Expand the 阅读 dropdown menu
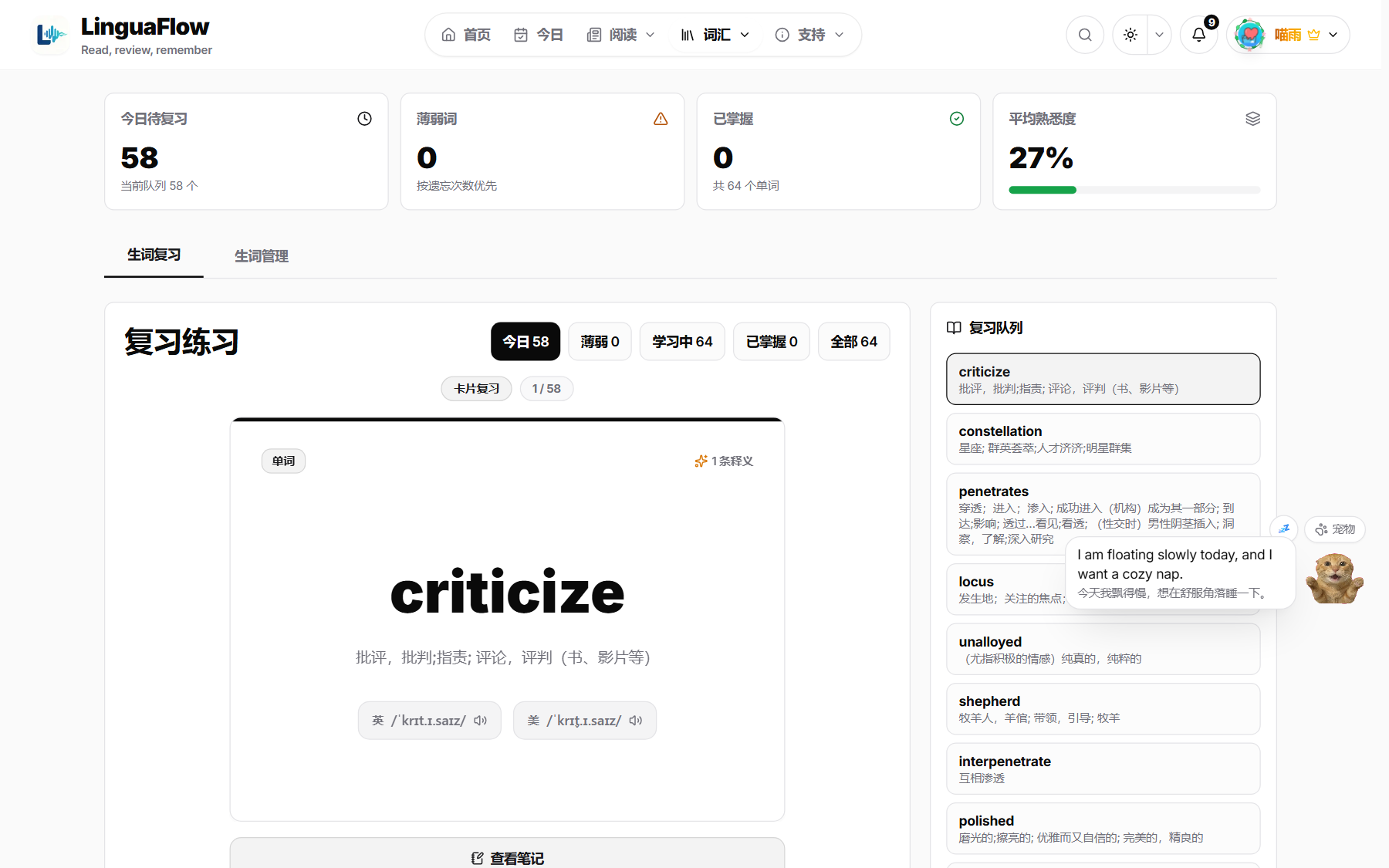 pos(621,35)
